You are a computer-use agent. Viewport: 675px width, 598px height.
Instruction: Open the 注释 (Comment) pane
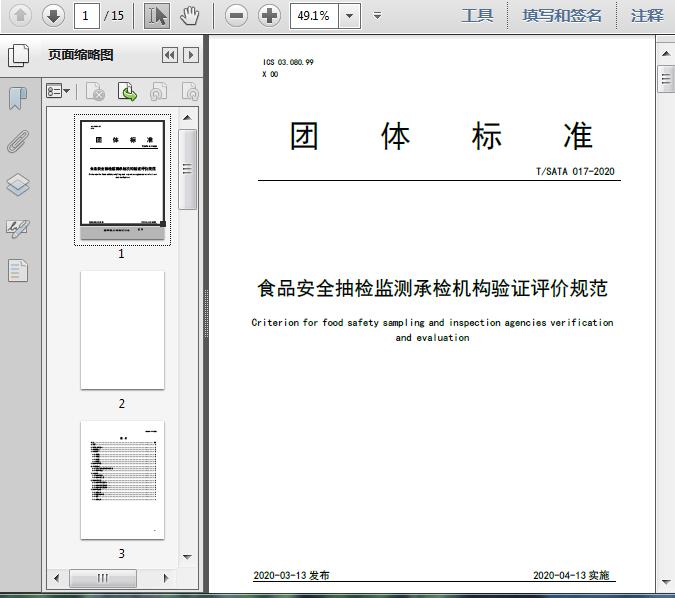pyautogui.click(x=647, y=15)
